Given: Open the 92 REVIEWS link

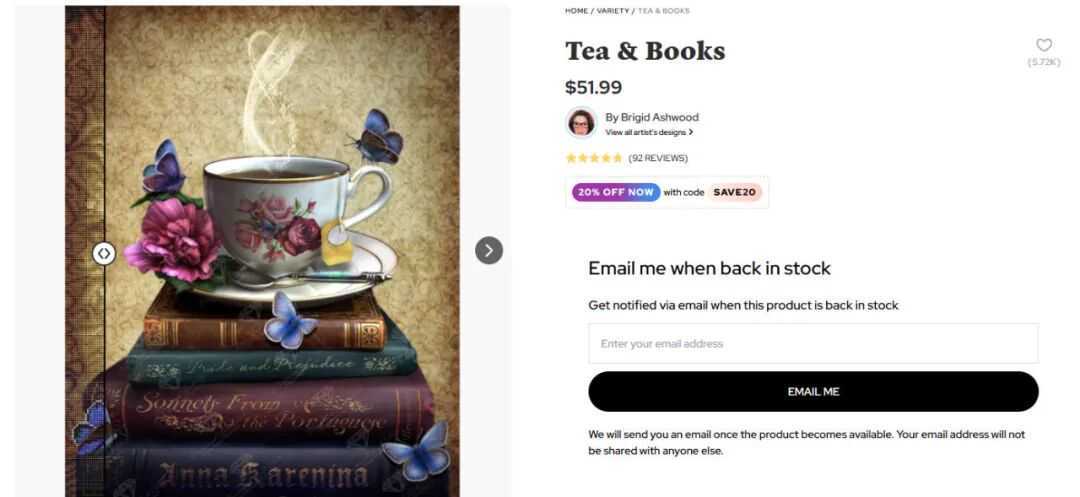Looking at the screenshot, I should click(x=658, y=158).
